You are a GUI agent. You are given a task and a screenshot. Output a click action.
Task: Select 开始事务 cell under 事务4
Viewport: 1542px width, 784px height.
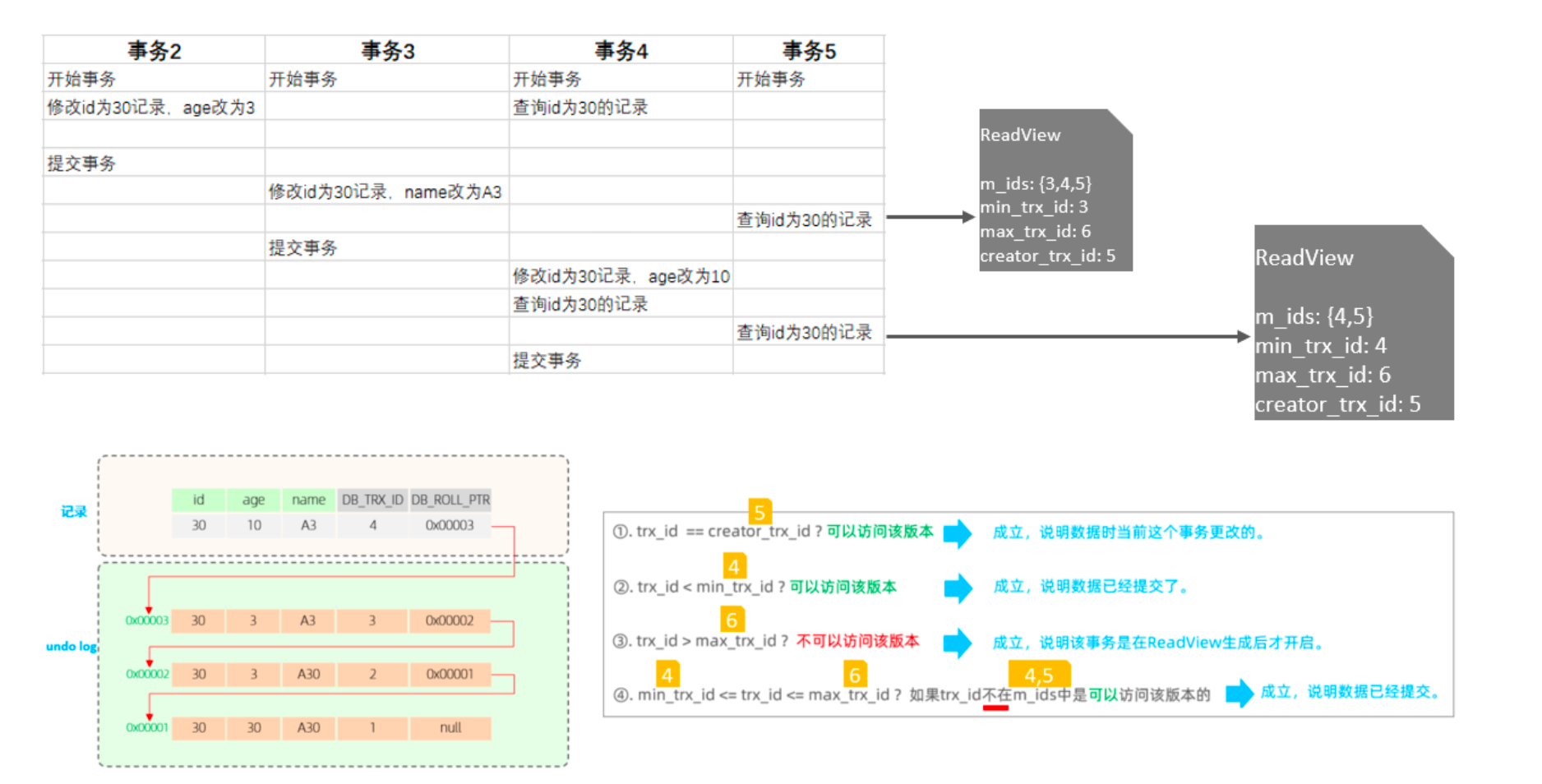pyautogui.click(x=621, y=79)
